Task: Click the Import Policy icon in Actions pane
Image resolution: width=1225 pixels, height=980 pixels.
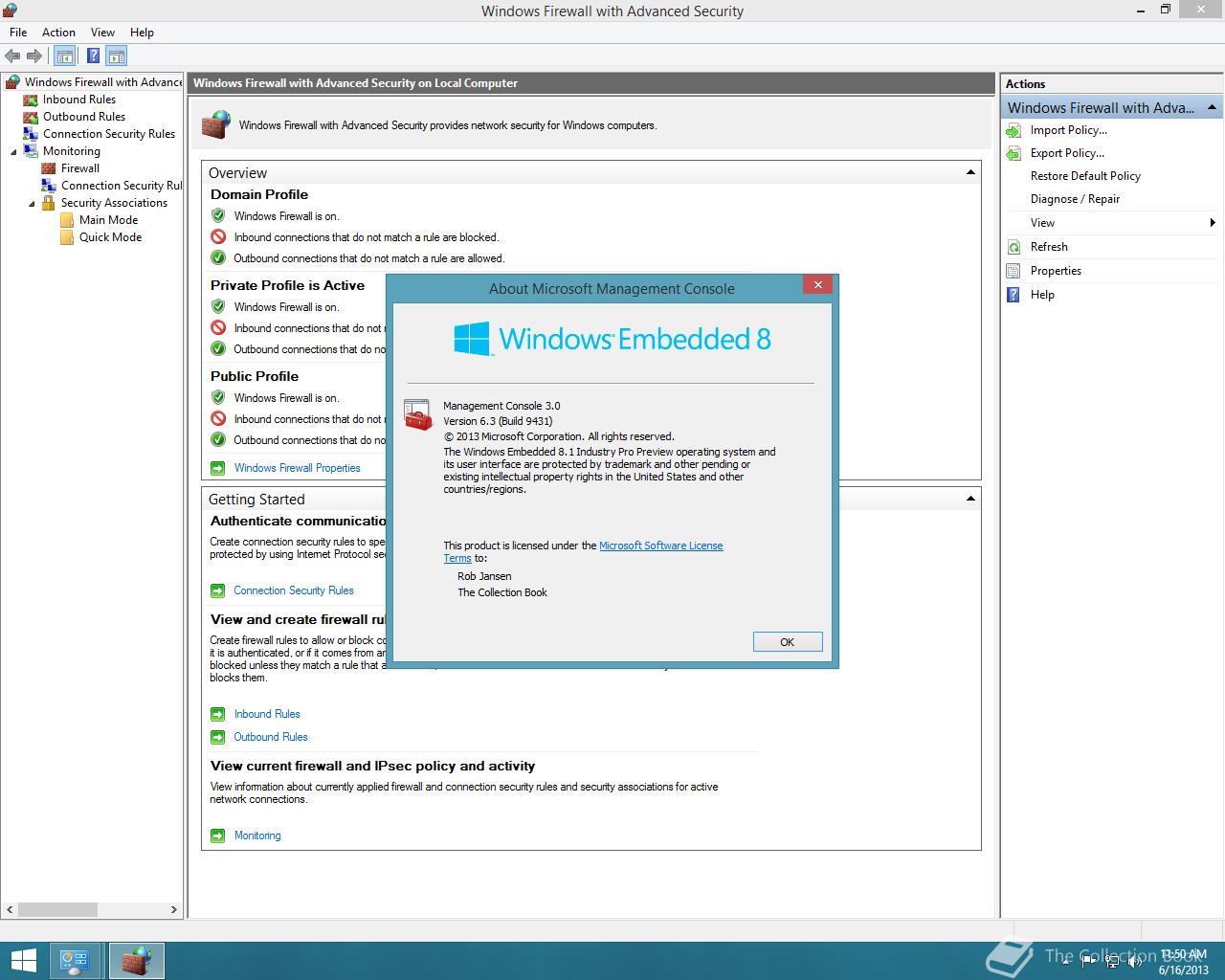Action: (x=1013, y=130)
